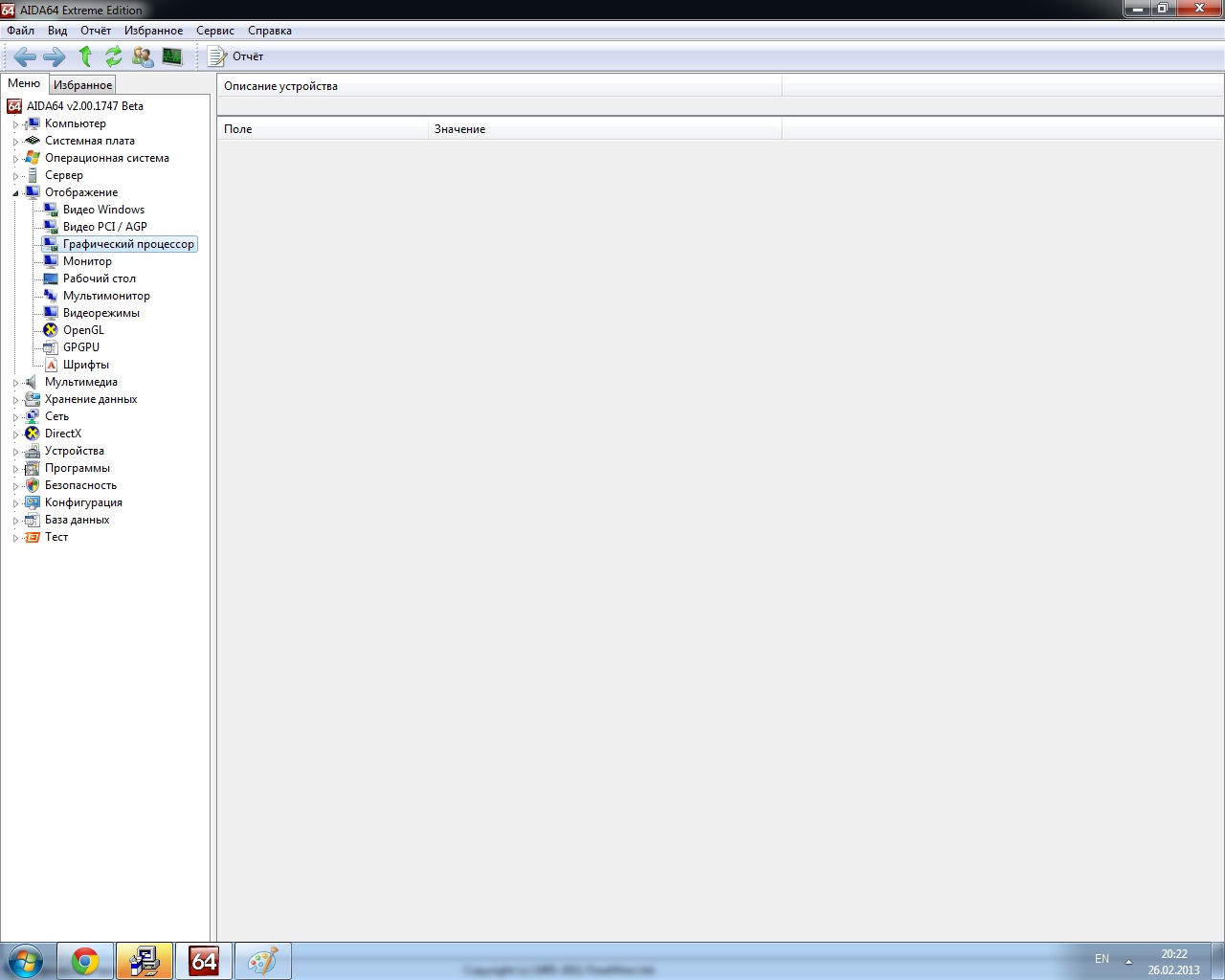The width and height of the screenshot is (1225, 980).
Task: Select the Видео PCI / AGP item
Action: [x=105, y=227]
